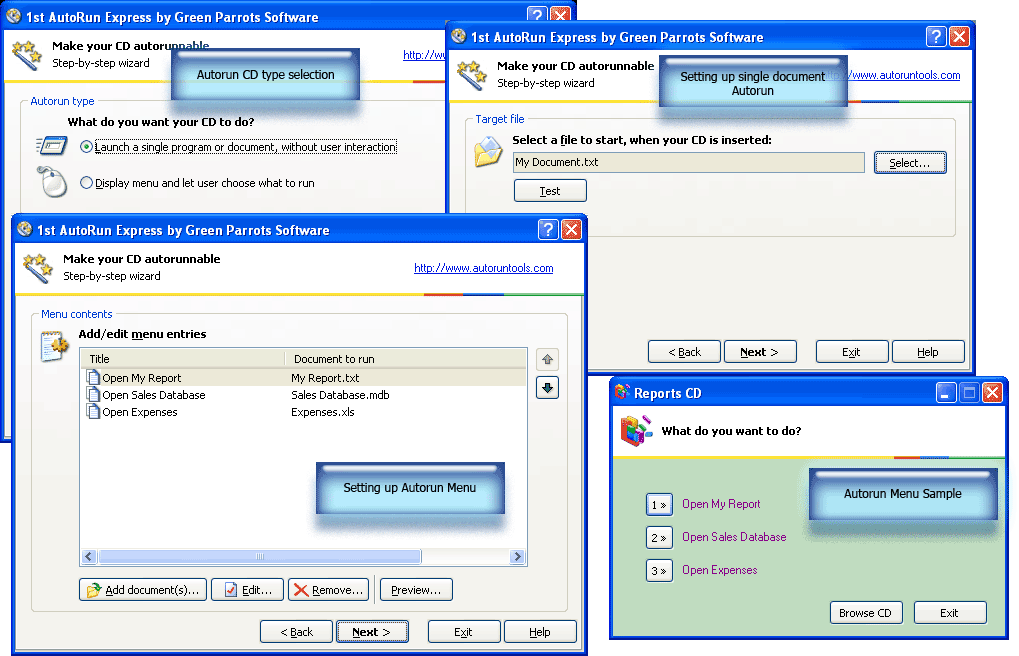This screenshot has width=1019, height=656.
Task: Click Next in the target file window
Action: point(760,352)
